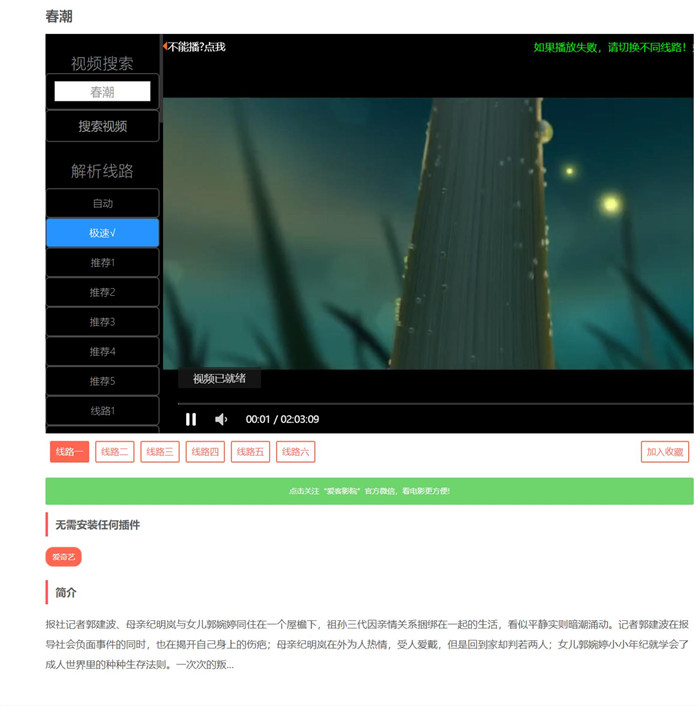
Task: Mute the video with speaker icon
Action: [221, 419]
